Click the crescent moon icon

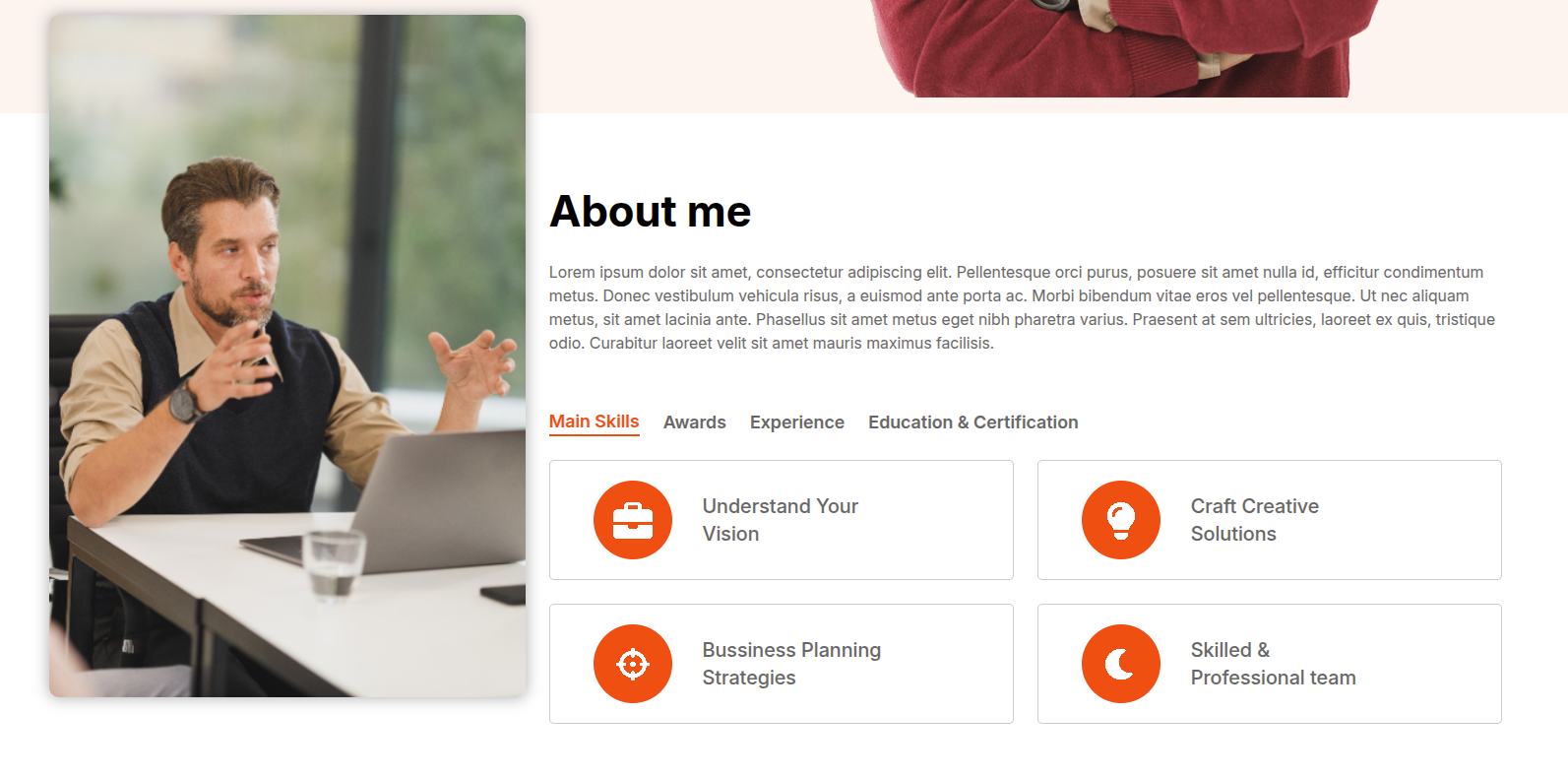point(1120,664)
